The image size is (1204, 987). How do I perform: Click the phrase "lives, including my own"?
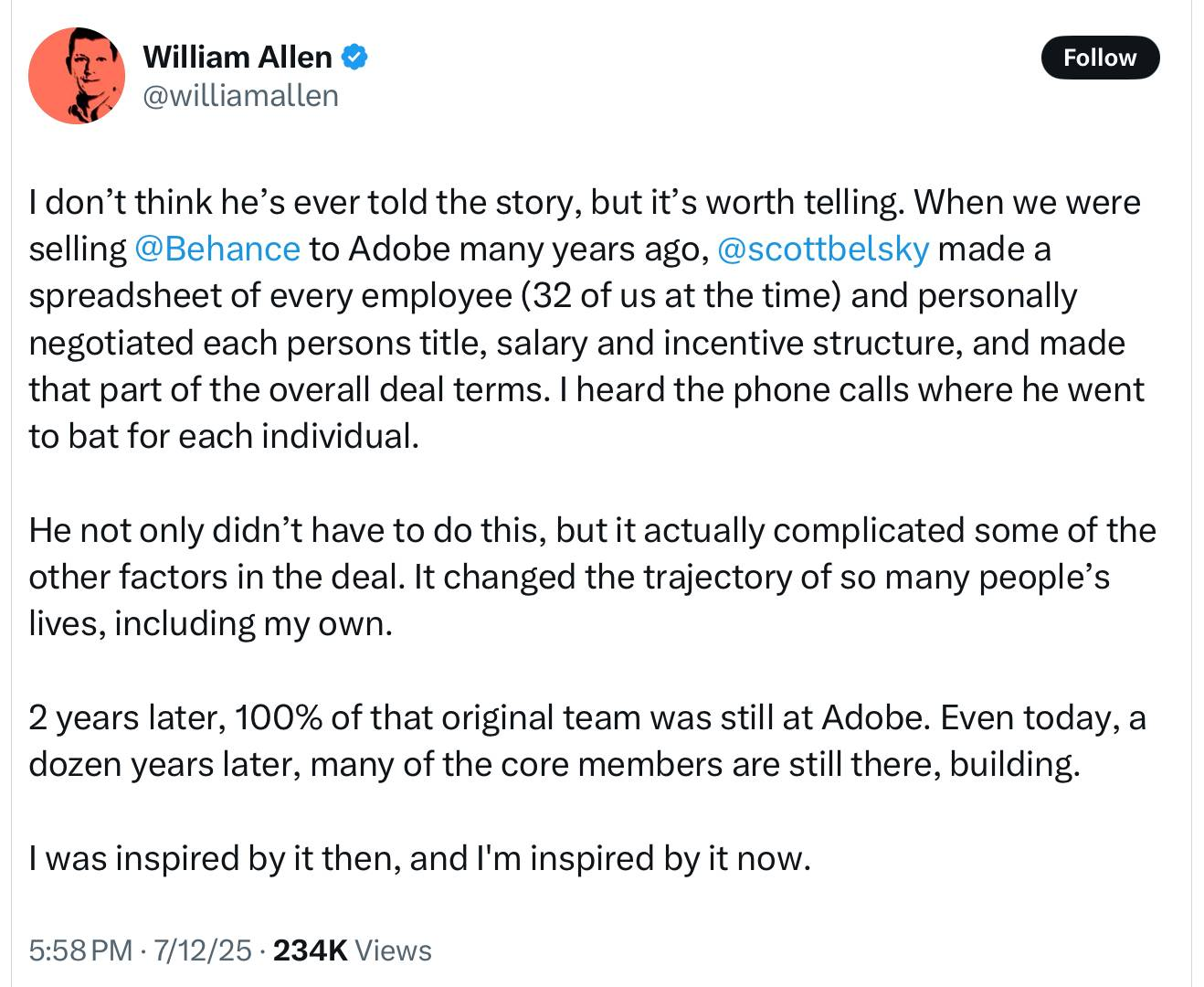click(210, 623)
